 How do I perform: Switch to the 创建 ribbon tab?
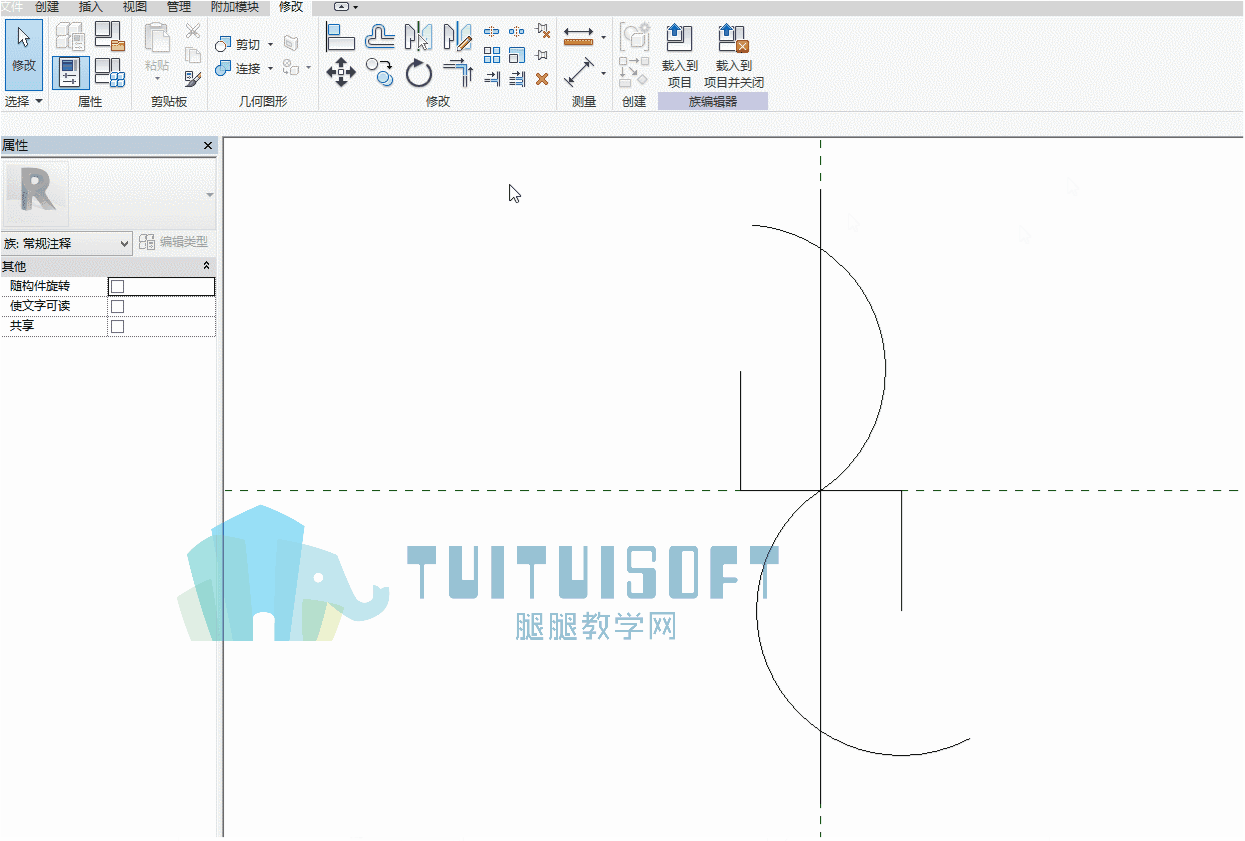[47, 7]
